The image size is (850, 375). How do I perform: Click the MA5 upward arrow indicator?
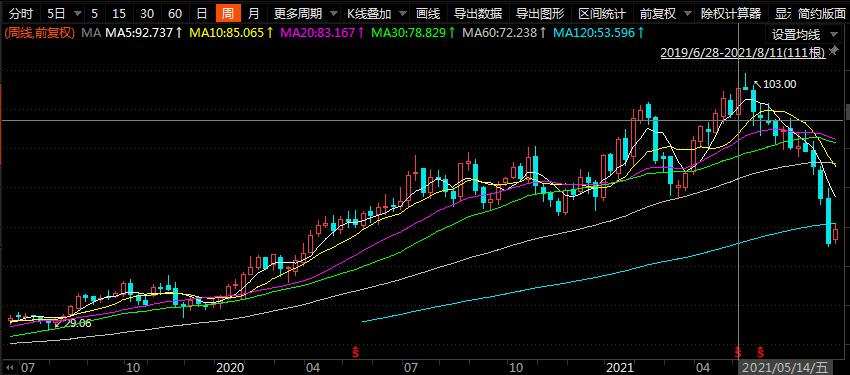coord(179,34)
